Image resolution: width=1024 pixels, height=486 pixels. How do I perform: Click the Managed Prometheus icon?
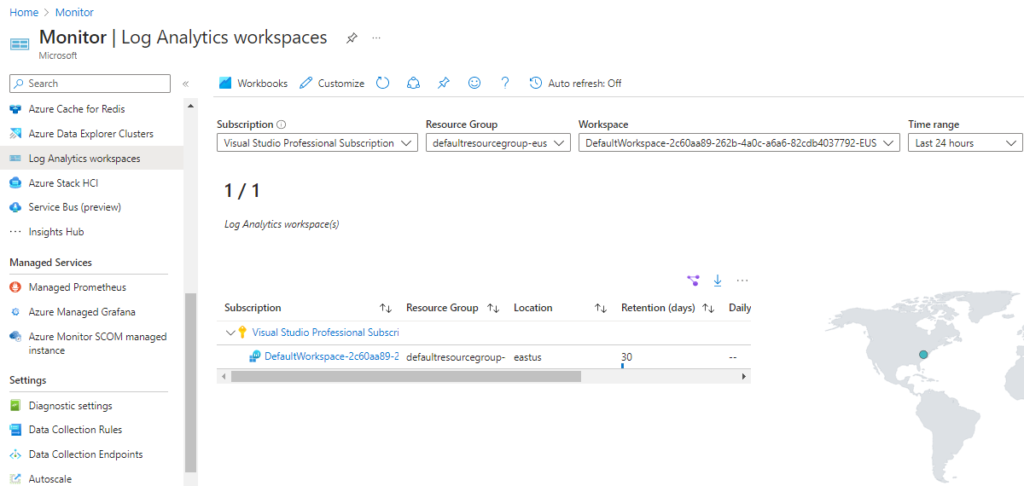point(16,287)
